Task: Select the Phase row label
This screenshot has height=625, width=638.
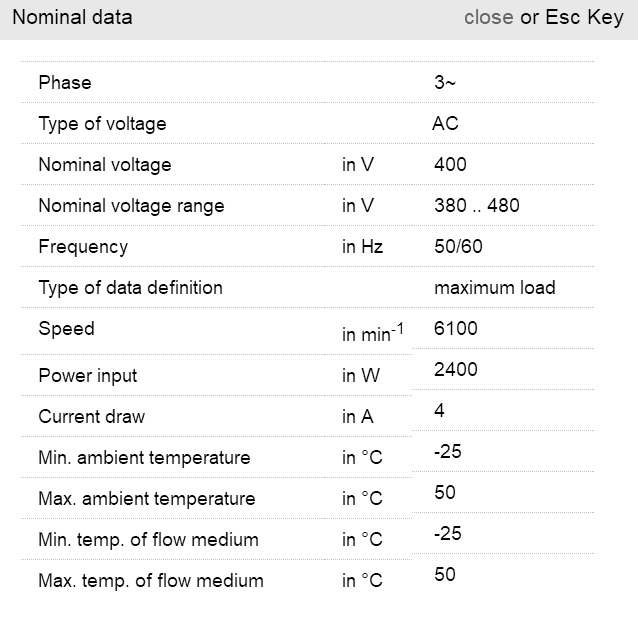Action: tap(64, 83)
